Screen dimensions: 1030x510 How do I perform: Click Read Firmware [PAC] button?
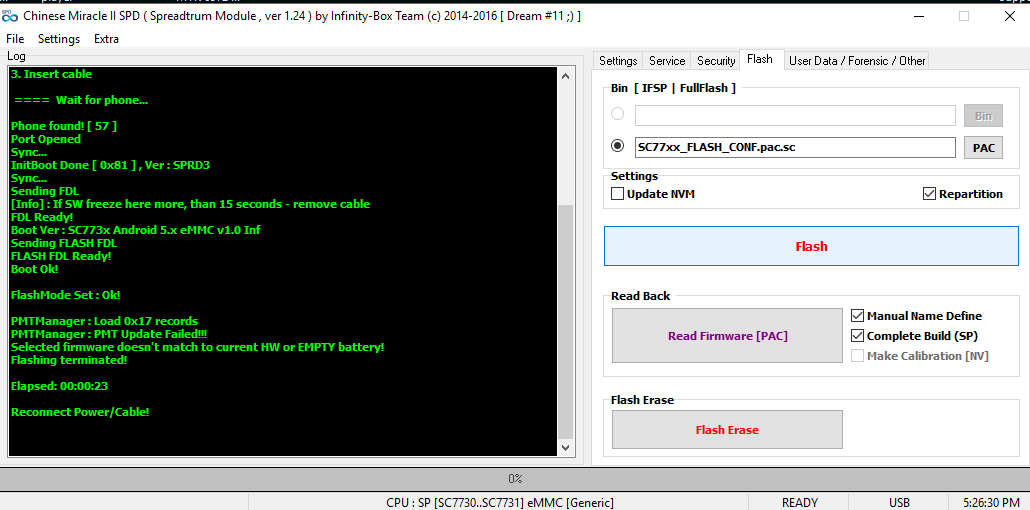[x=727, y=336]
